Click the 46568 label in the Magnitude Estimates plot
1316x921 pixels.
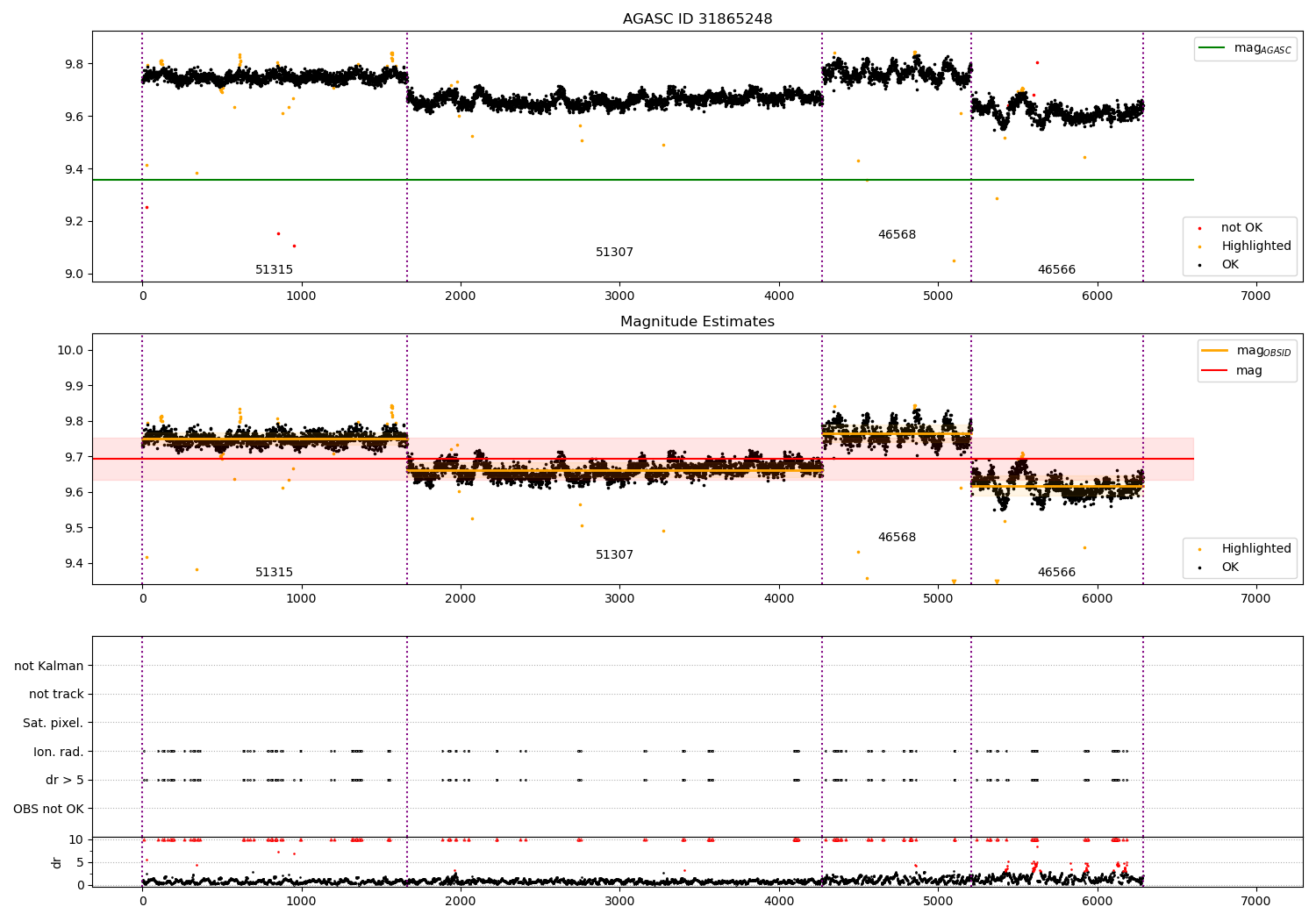click(897, 538)
